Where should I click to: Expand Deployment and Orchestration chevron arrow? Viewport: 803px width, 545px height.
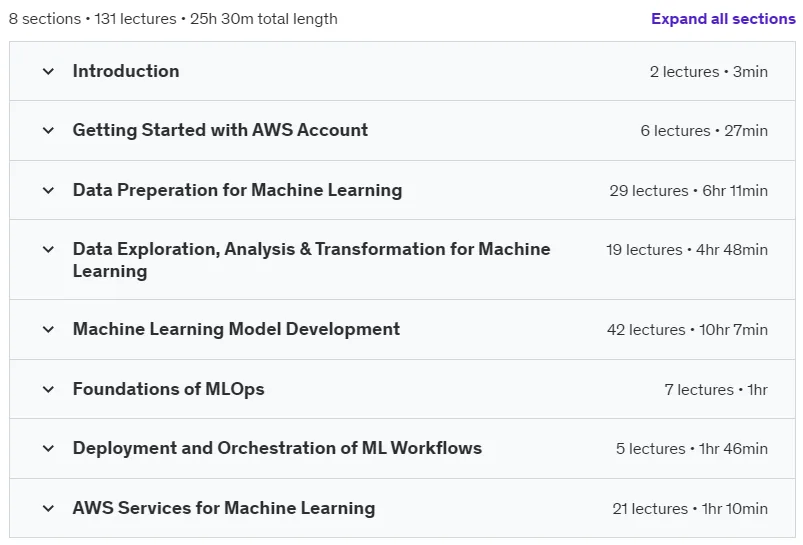click(48, 449)
